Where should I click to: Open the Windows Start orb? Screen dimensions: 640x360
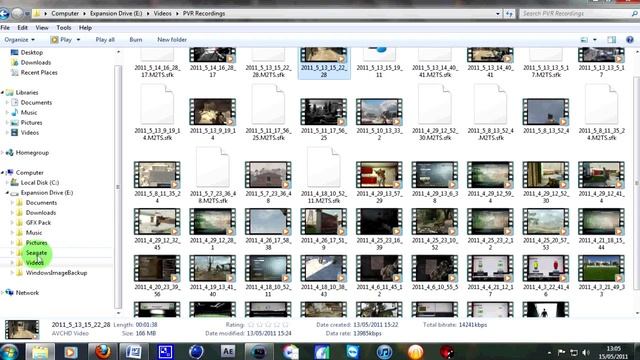9,352
